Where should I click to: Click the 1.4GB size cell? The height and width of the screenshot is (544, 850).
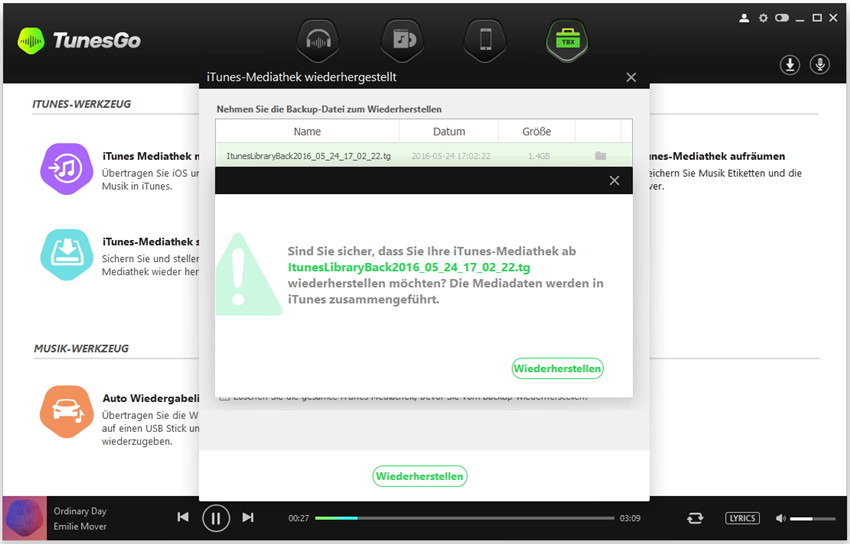click(x=539, y=156)
